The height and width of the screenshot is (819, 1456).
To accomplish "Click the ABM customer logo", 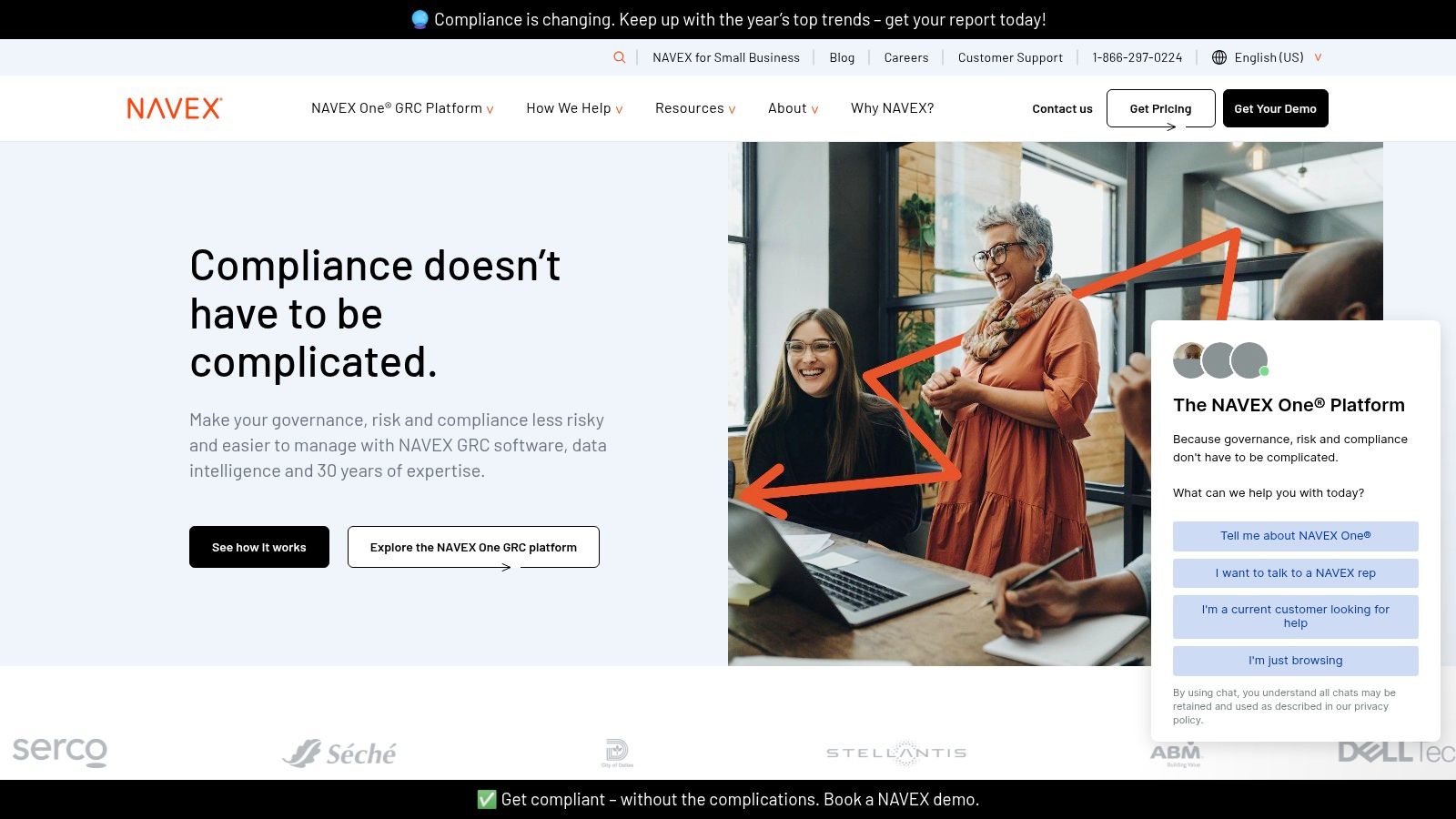I will 1176,753.
